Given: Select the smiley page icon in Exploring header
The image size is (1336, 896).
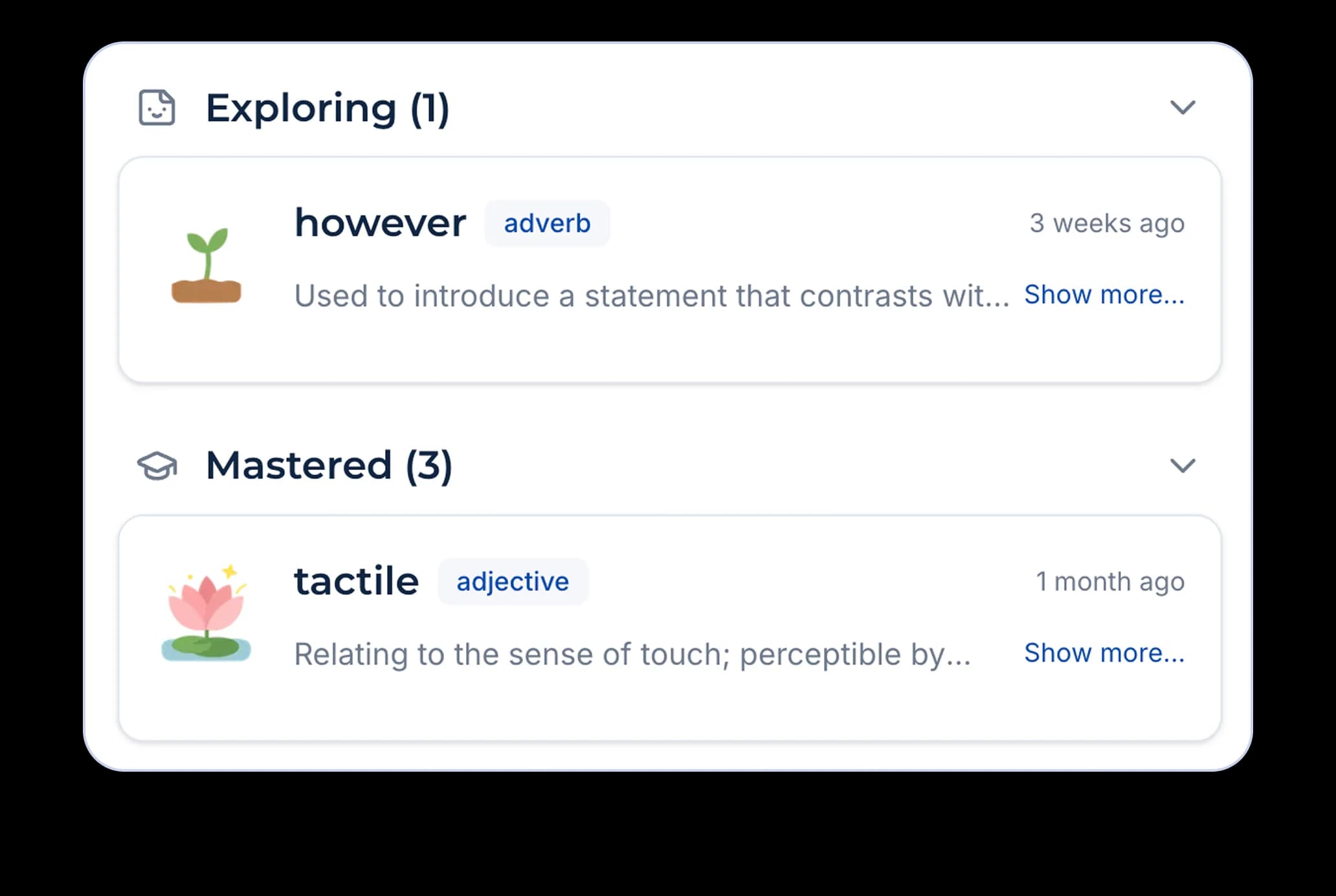Looking at the screenshot, I should click(x=155, y=108).
